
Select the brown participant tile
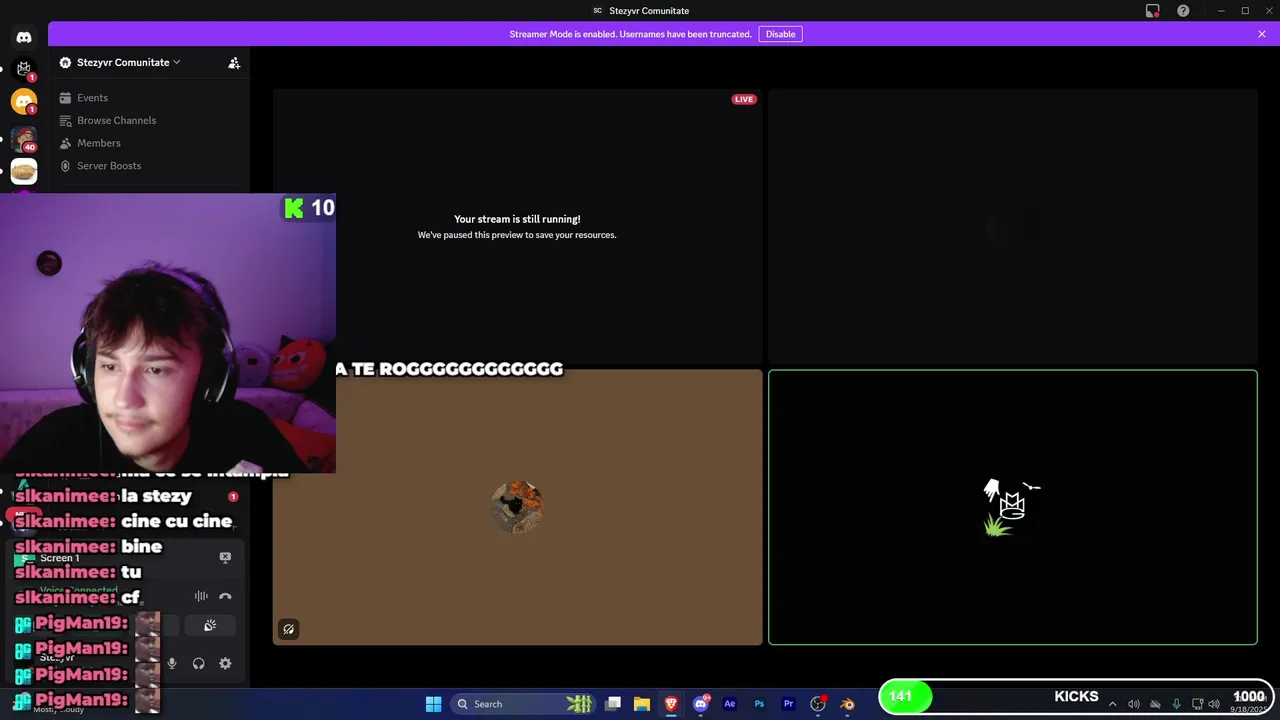[x=517, y=508]
